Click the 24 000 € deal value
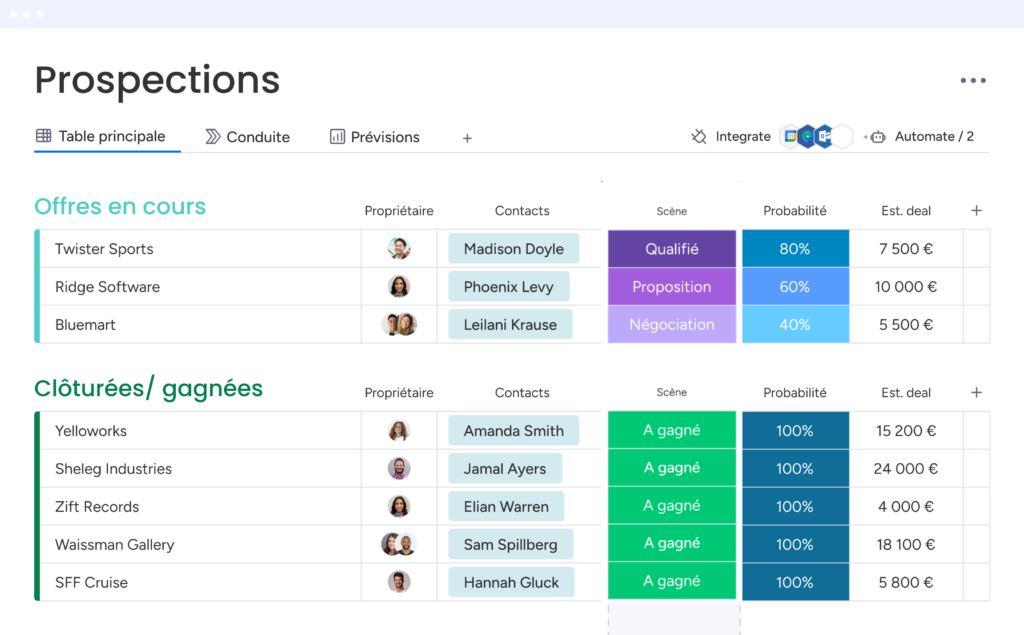Image resolution: width=1024 pixels, height=635 pixels. tap(906, 468)
